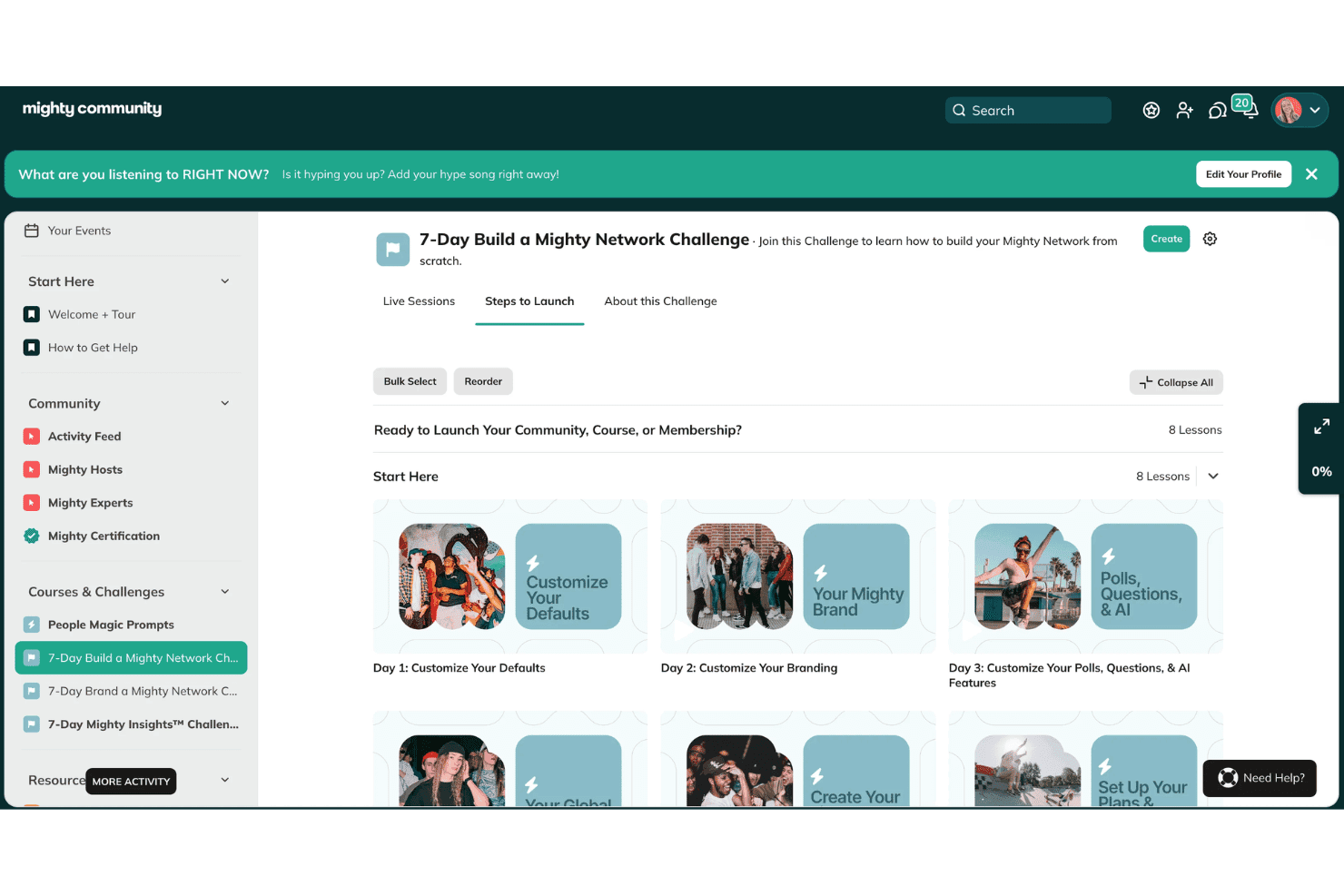Screen dimensions: 1344x896
Task: Click the 0% progress indicator
Action: click(x=1321, y=472)
